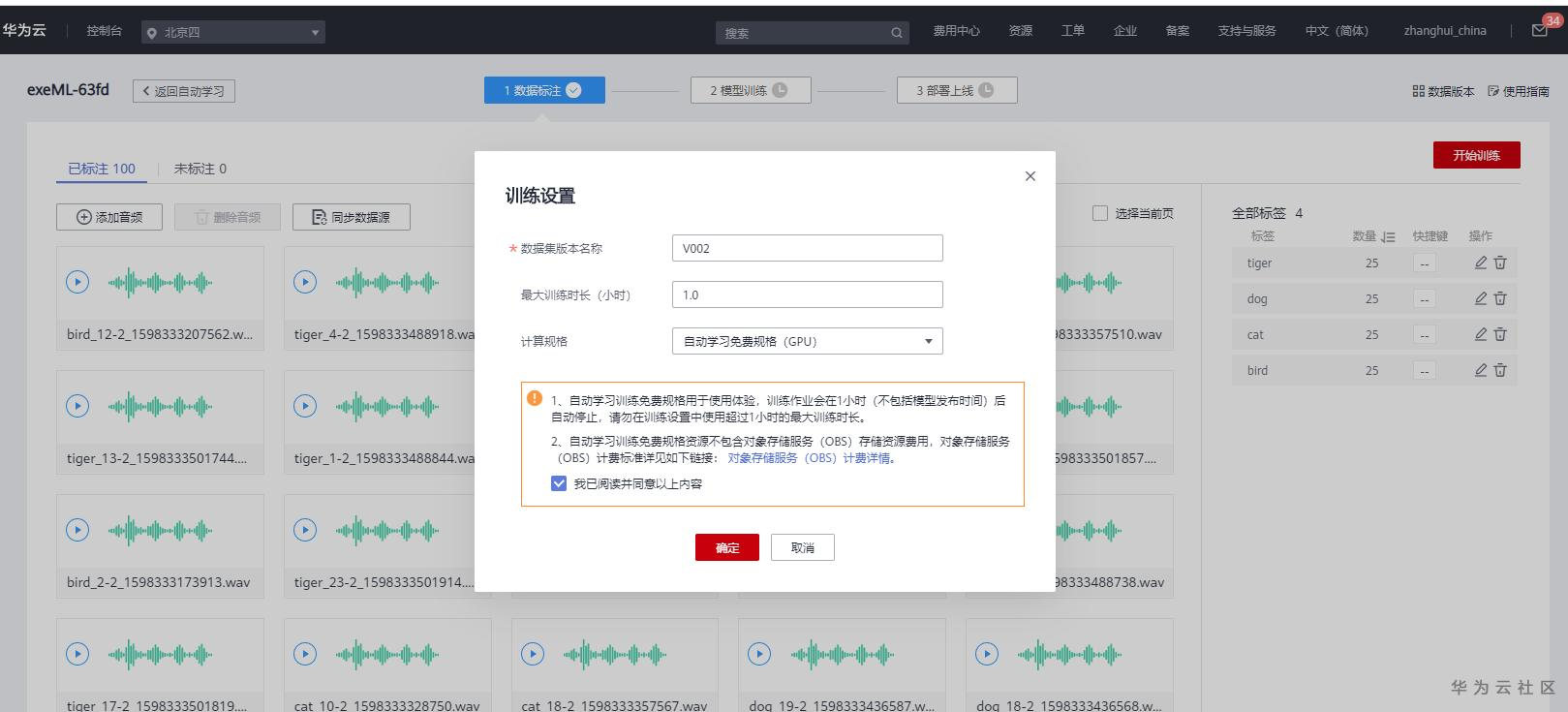Delete the tiger label
The image size is (1568, 712).
pyautogui.click(x=1500, y=263)
